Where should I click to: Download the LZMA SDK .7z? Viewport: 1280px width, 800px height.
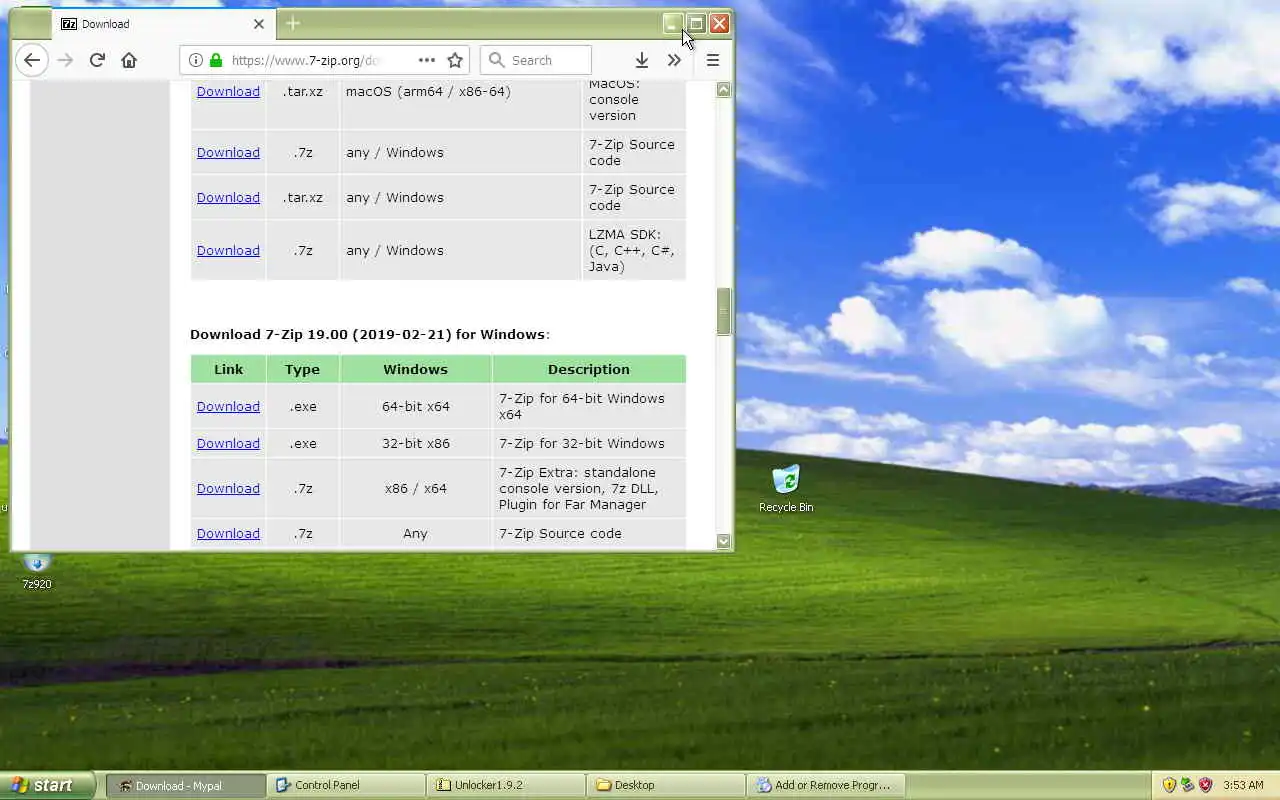[x=228, y=250]
